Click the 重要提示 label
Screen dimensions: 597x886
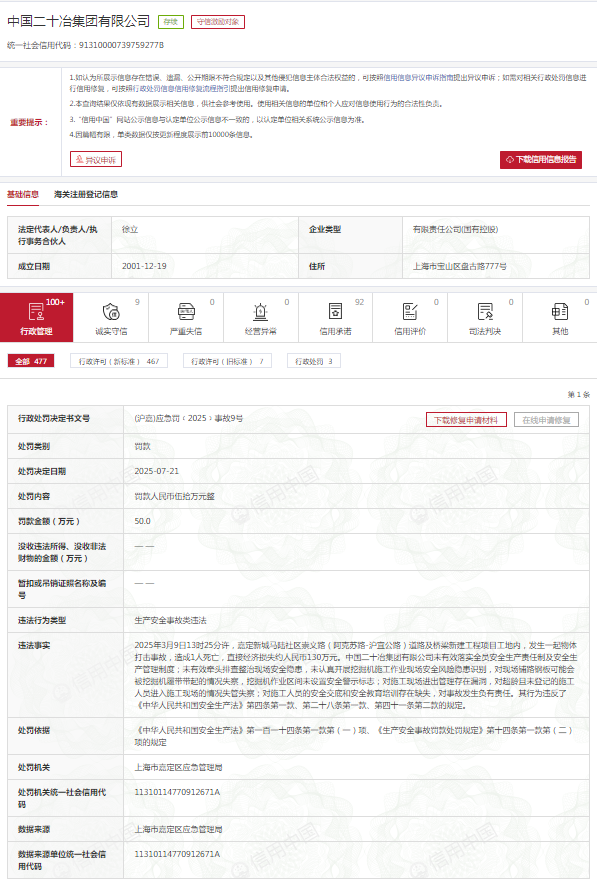point(29,123)
